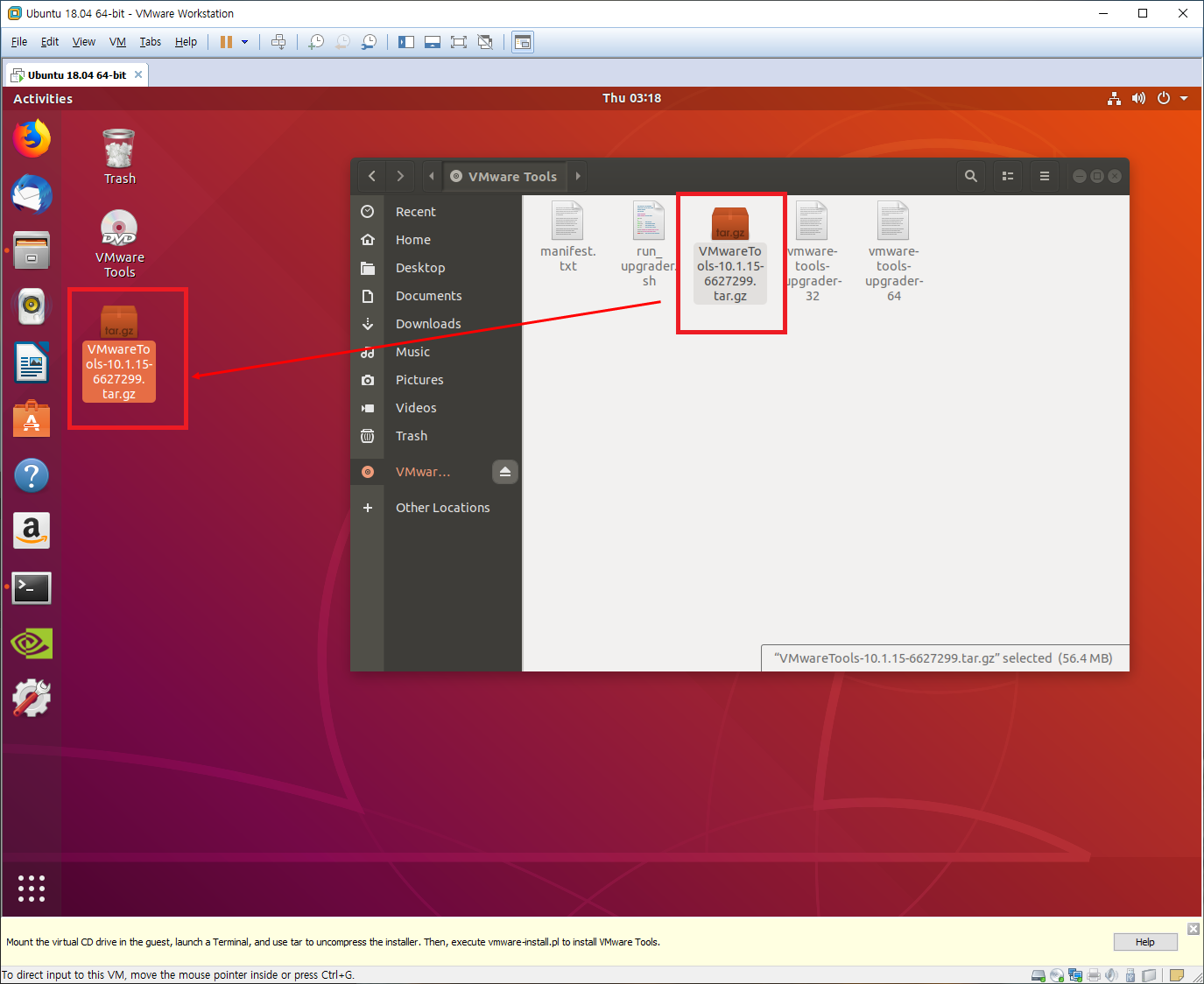Launch LibreOffice Writer from dock

click(32, 362)
